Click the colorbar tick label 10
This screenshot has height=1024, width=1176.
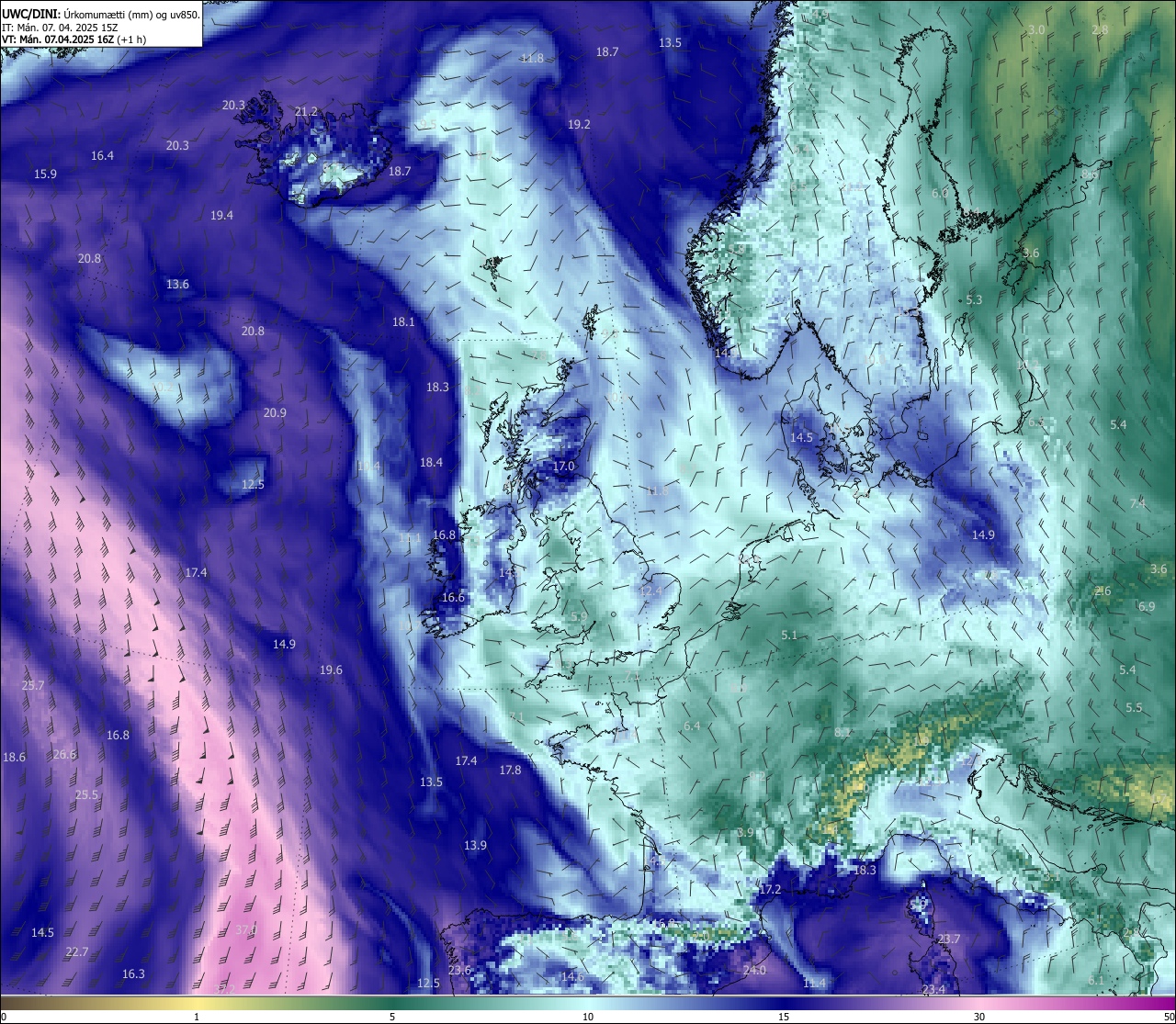[588, 1017]
